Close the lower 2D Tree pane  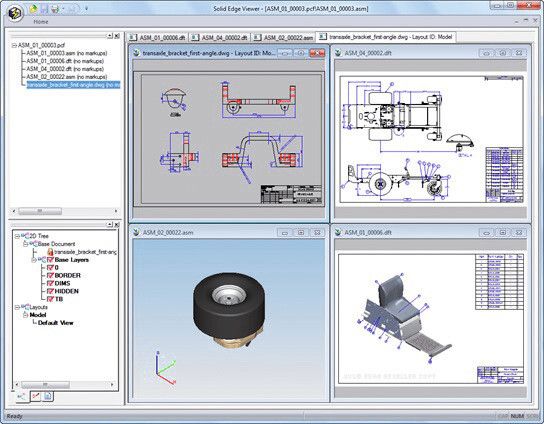pyautogui.click(x=117, y=224)
